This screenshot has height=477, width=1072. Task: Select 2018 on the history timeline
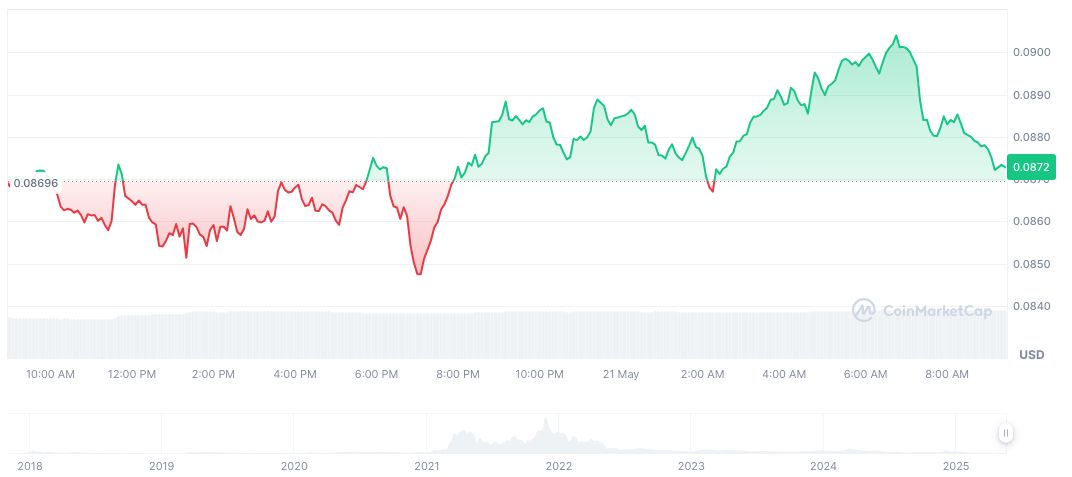point(29,466)
